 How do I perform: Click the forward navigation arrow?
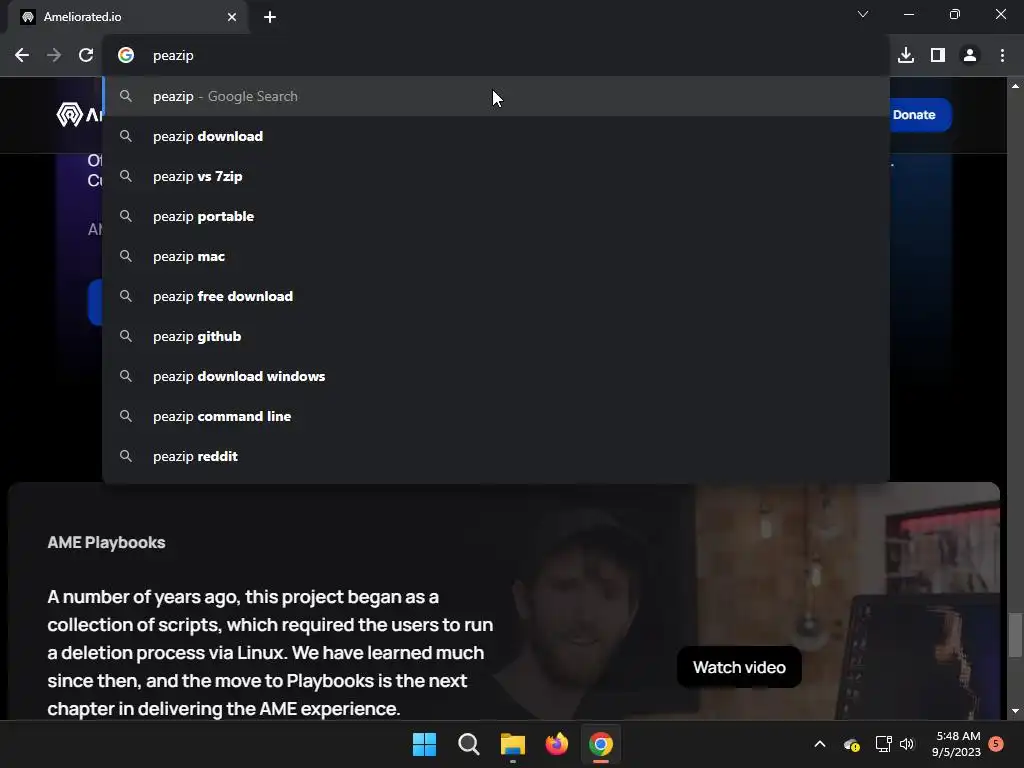(54, 56)
